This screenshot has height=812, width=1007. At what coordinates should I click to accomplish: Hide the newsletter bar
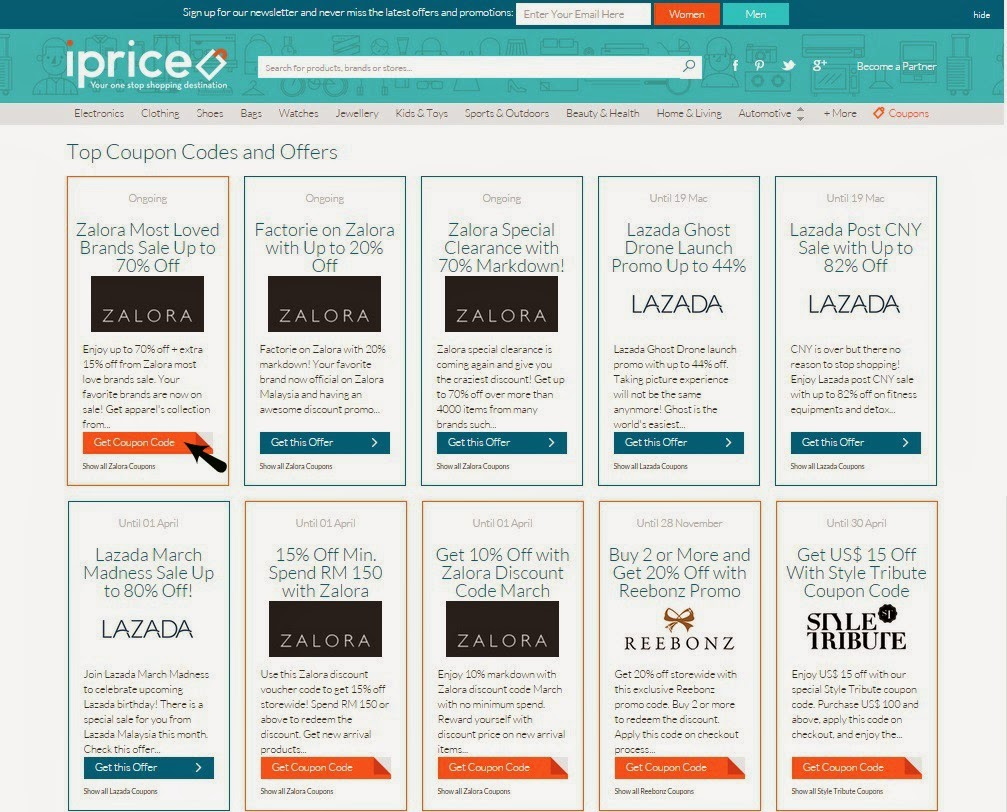[x=981, y=15]
